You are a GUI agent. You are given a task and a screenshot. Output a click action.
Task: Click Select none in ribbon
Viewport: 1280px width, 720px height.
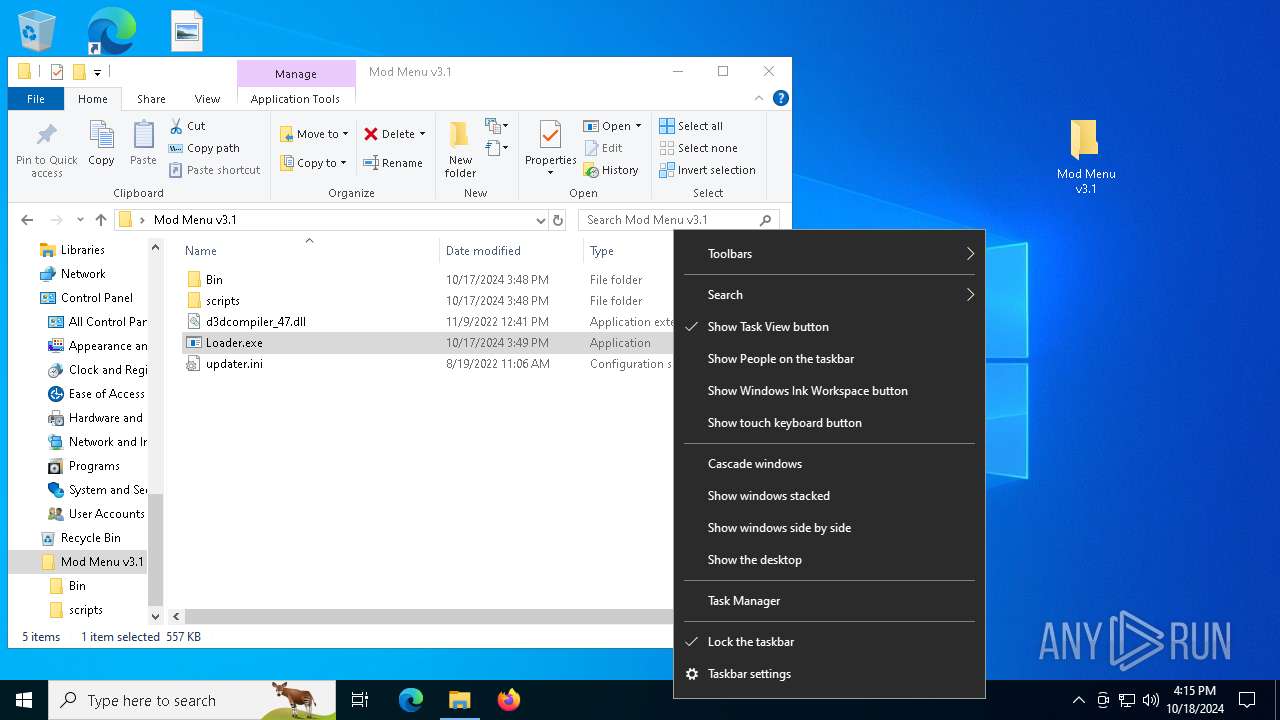(698, 148)
